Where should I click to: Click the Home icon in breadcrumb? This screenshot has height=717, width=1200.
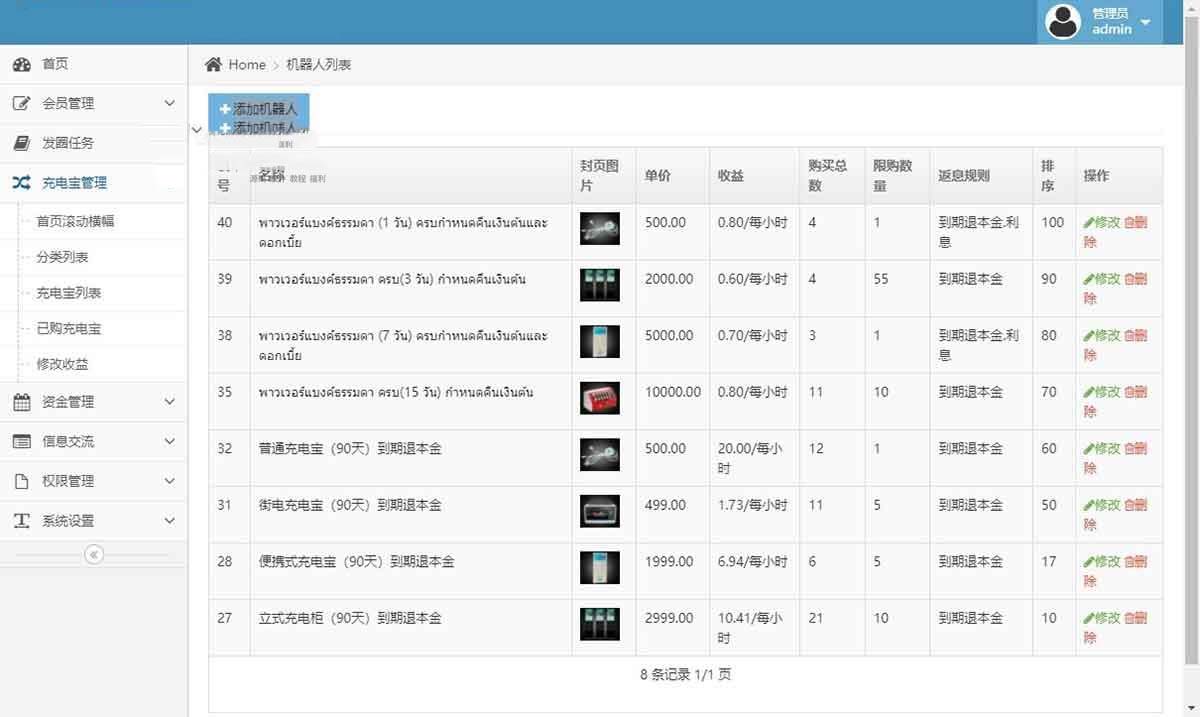tap(213, 65)
